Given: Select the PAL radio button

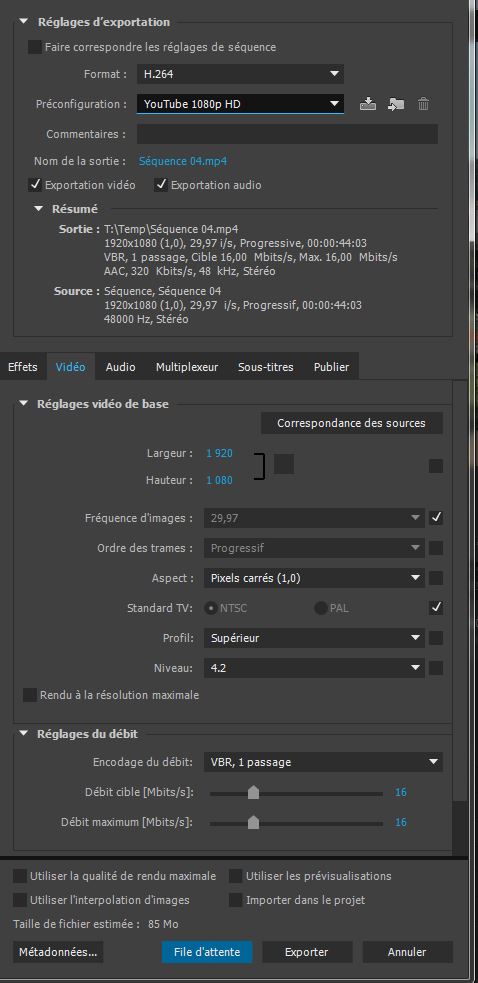Looking at the screenshot, I should (321, 608).
